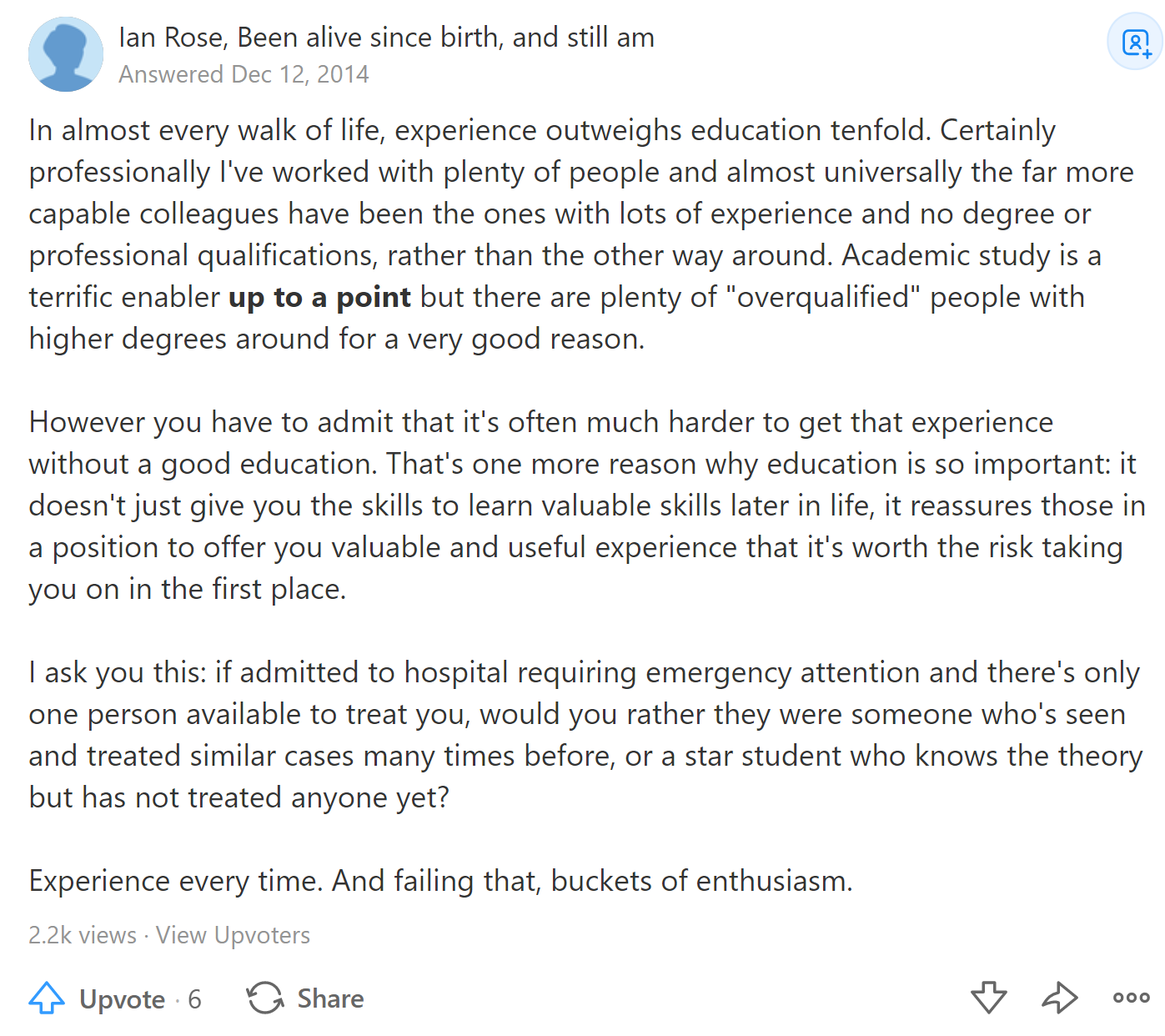Click the closing line "Experience every time"
This screenshot has height=1036, width=1165.
coord(440,881)
